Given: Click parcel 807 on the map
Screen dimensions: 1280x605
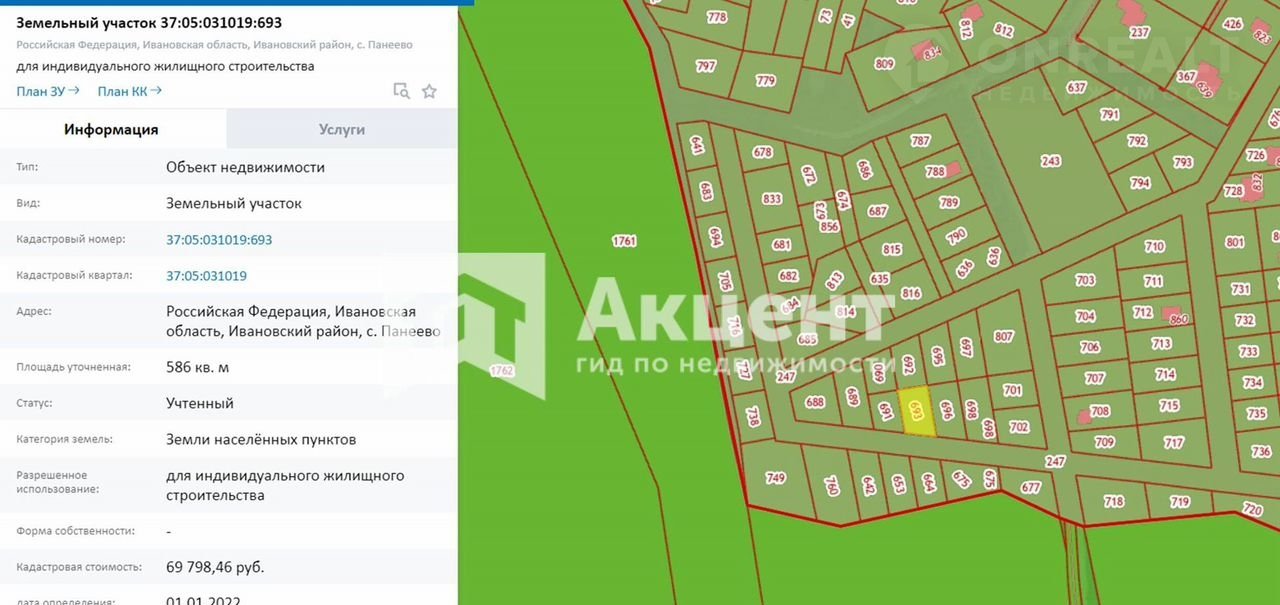Looking at the screenshot, I should pos(1004,337).
